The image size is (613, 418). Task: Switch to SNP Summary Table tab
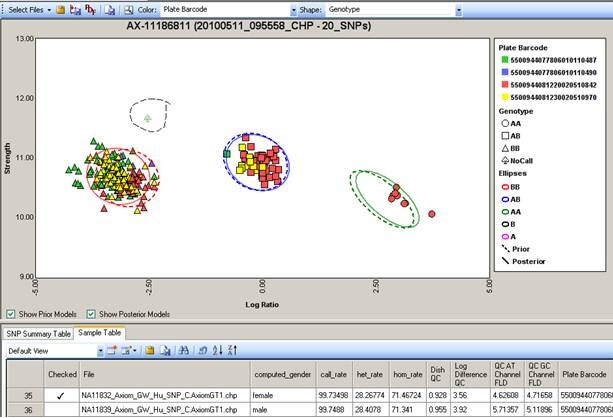click(38, 334)
